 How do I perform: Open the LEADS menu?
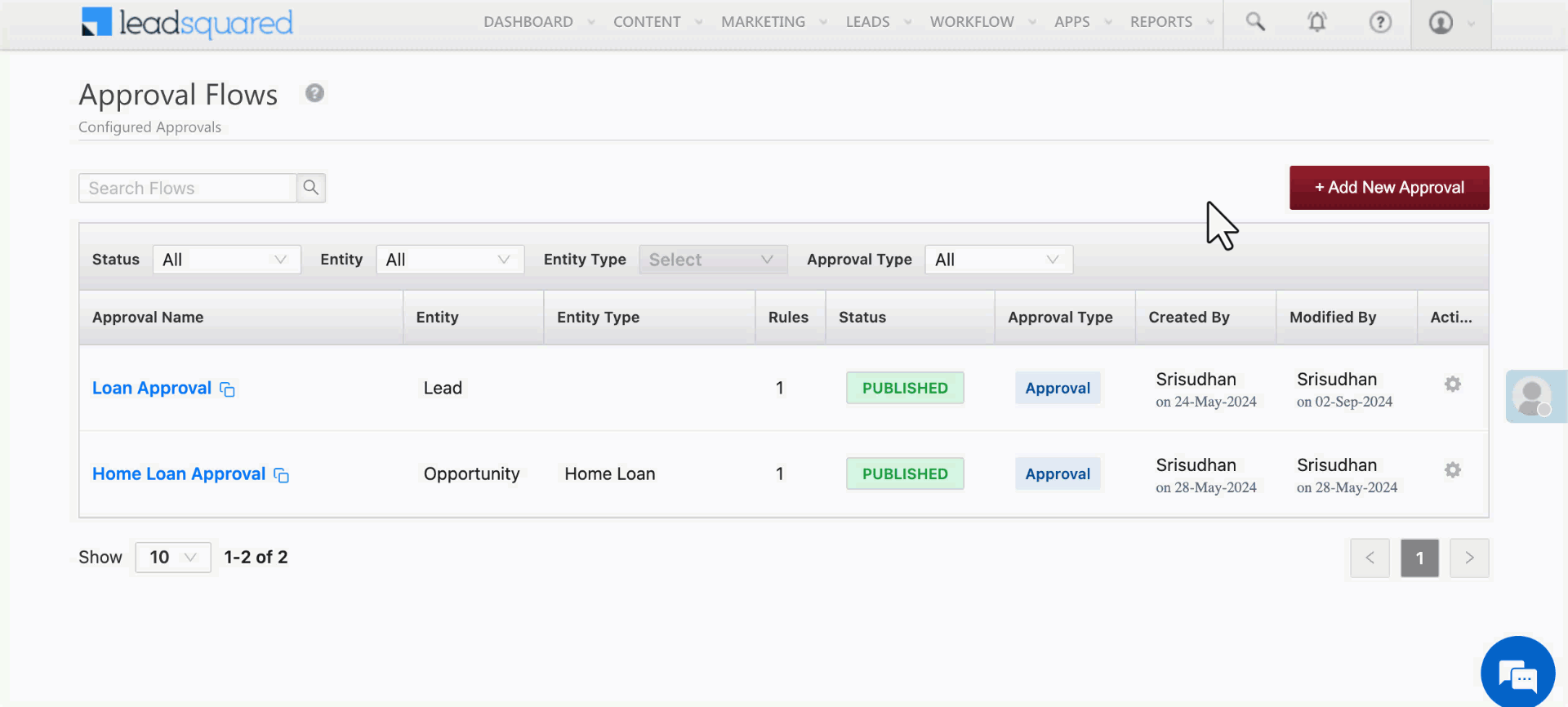[x=867, y=22]
